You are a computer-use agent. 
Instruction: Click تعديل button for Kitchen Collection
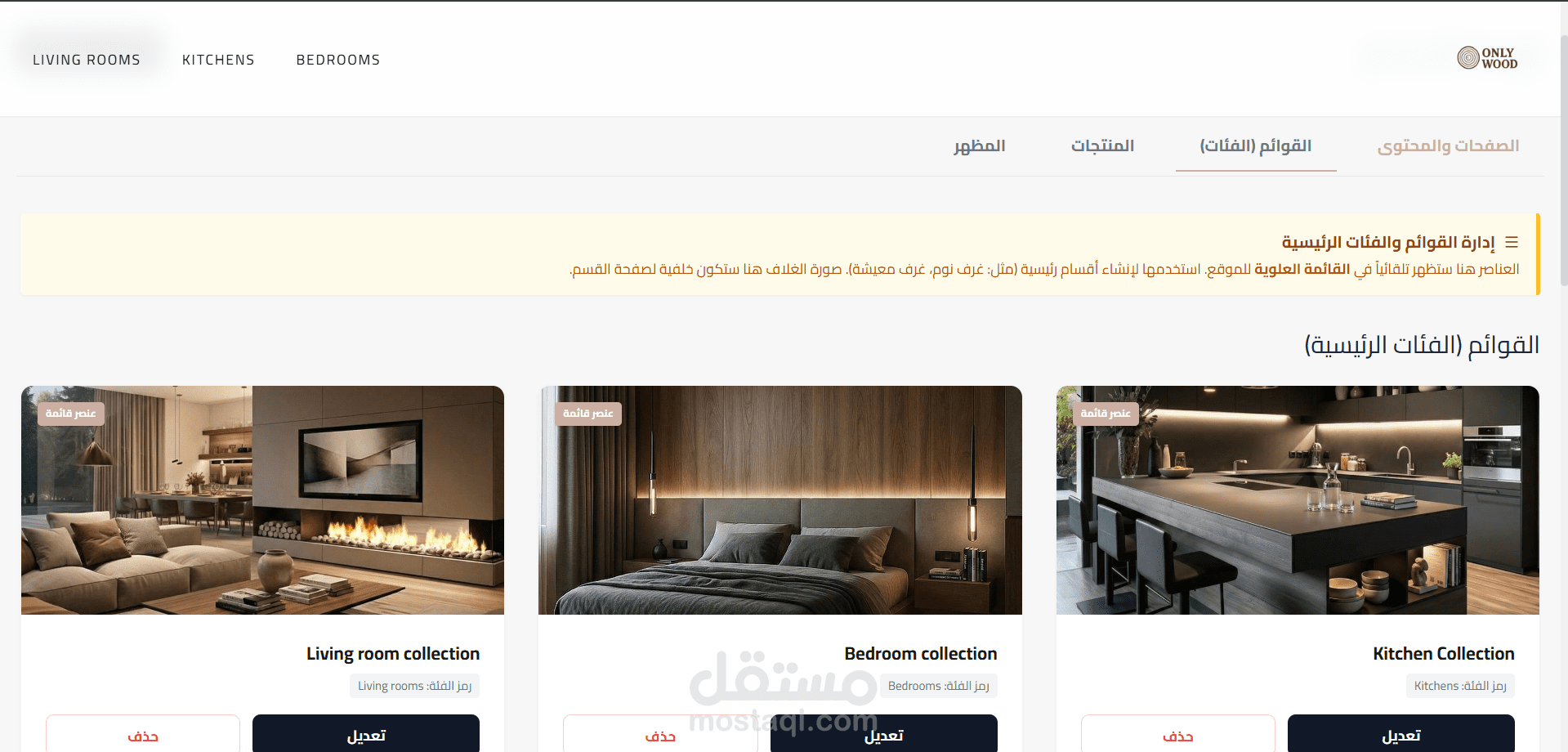click(x=1400, y=734)
